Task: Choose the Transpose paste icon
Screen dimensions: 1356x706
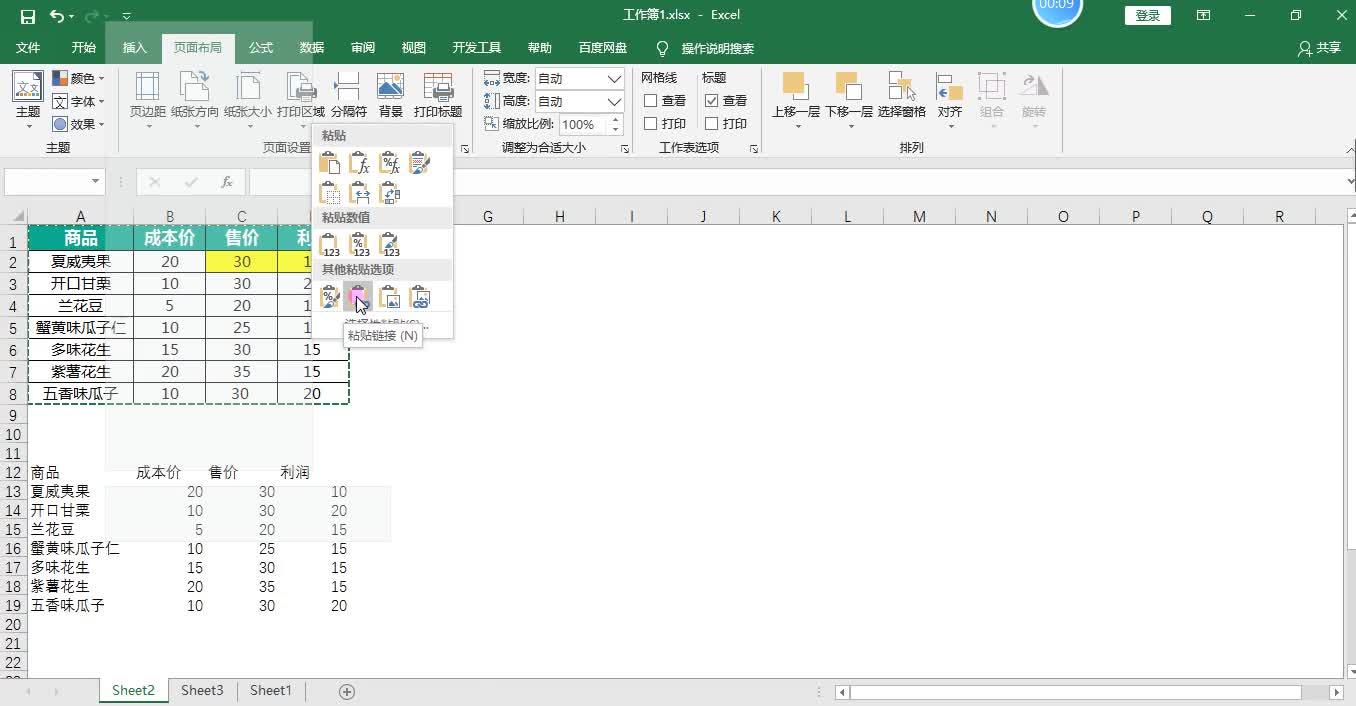Action: pos(390,193)
